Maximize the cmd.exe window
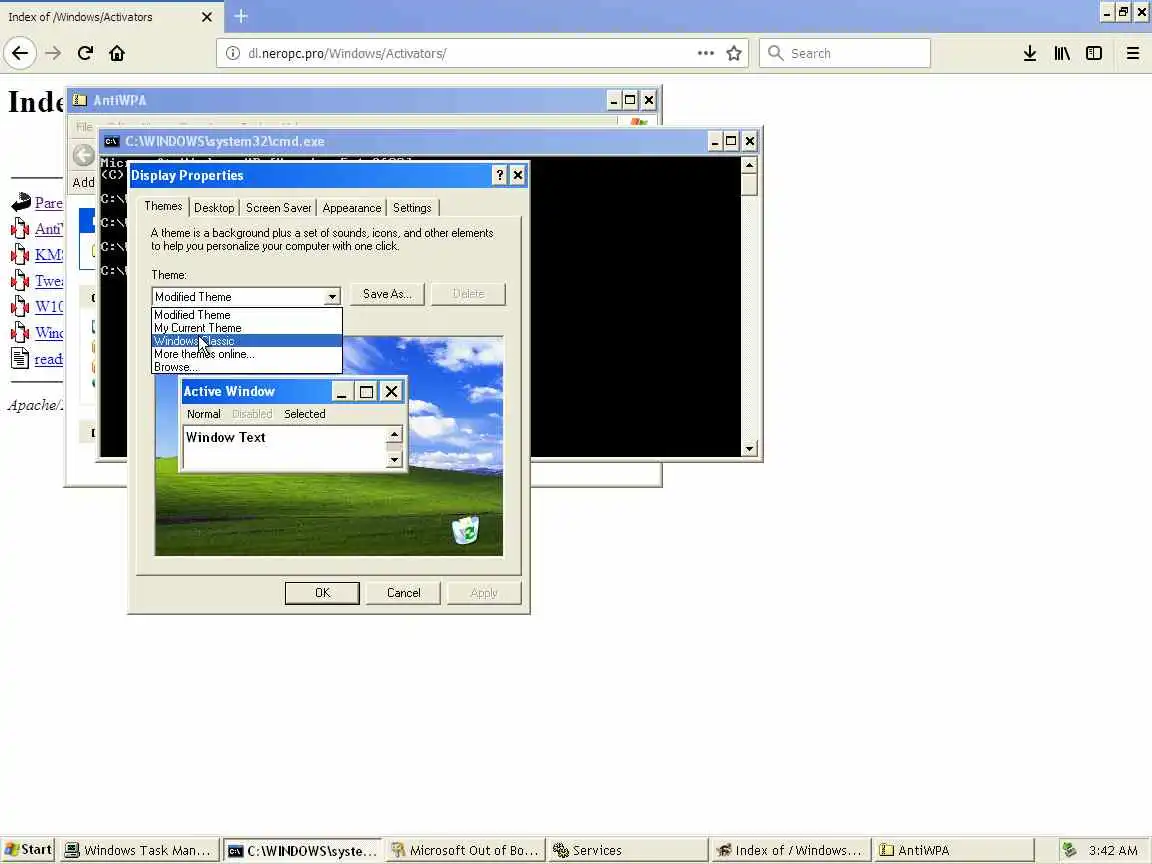 point(731,141)
